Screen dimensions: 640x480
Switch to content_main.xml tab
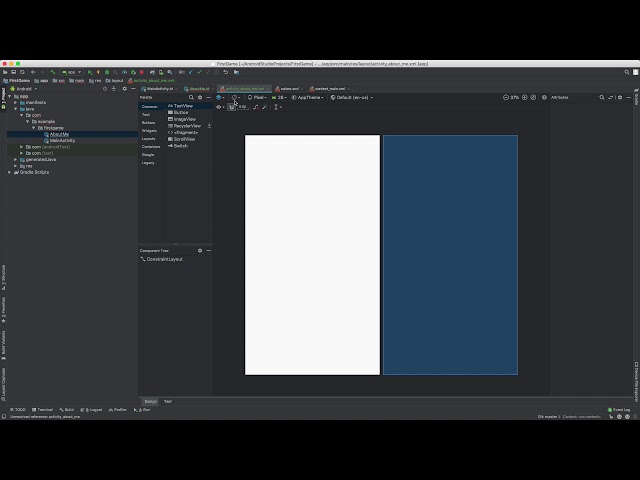[x=327, y=89]
